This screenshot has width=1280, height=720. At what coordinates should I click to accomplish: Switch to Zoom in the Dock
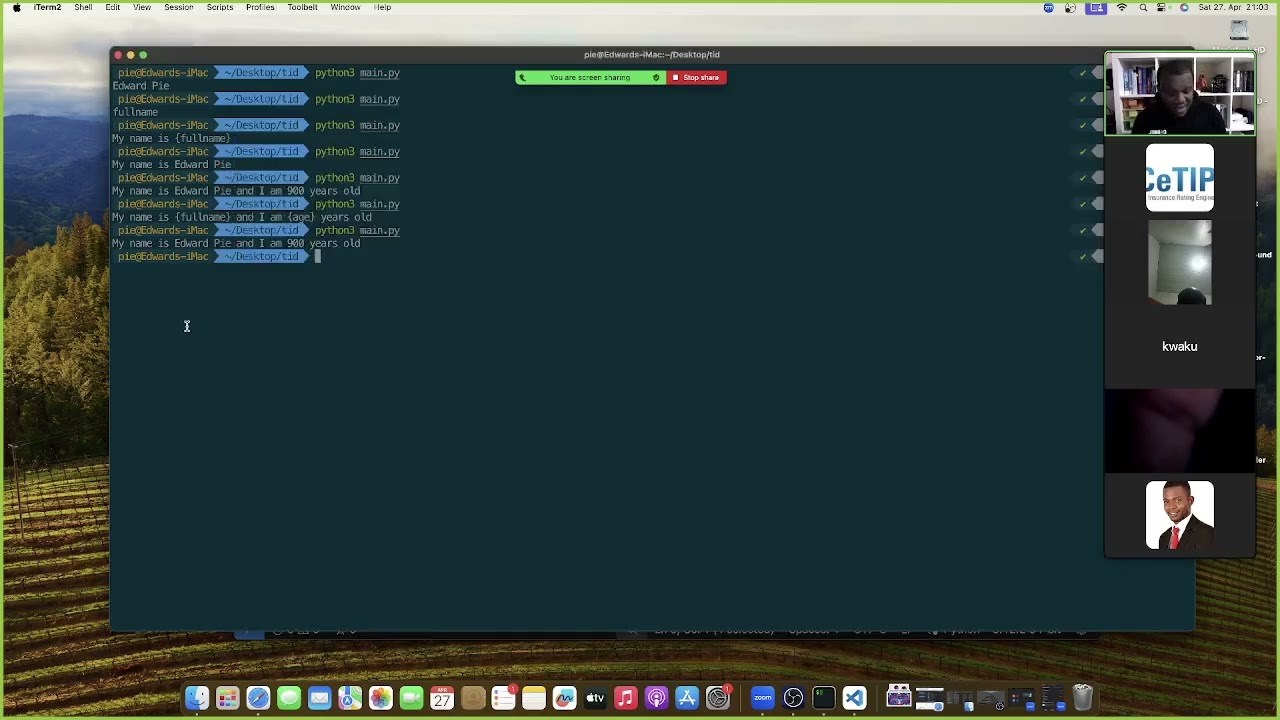pyautogui.click(x=763, y=697)
